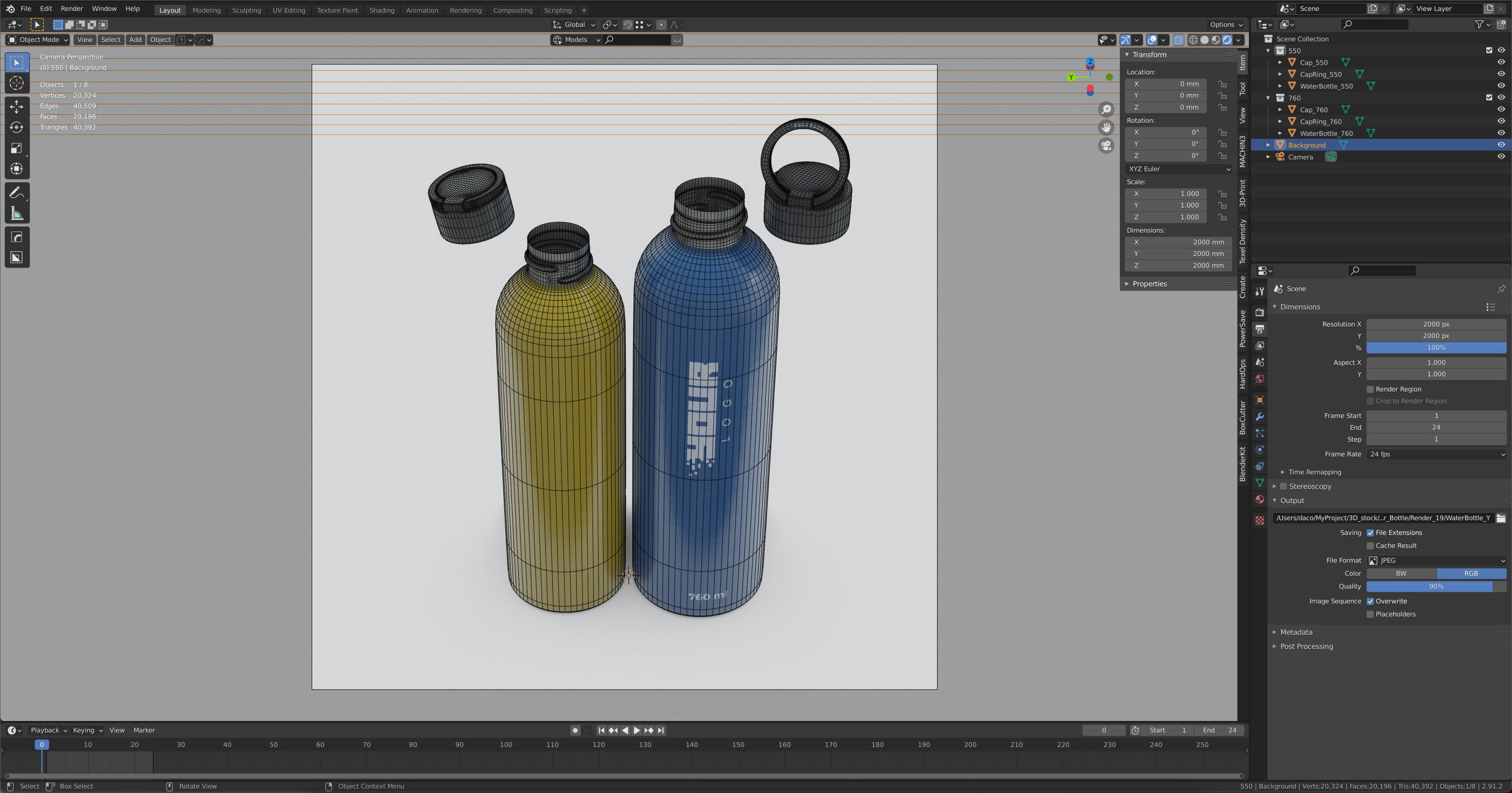Toggle camera view with the camera gizmo
The image size is (1512, 793).
(1106, 146)
